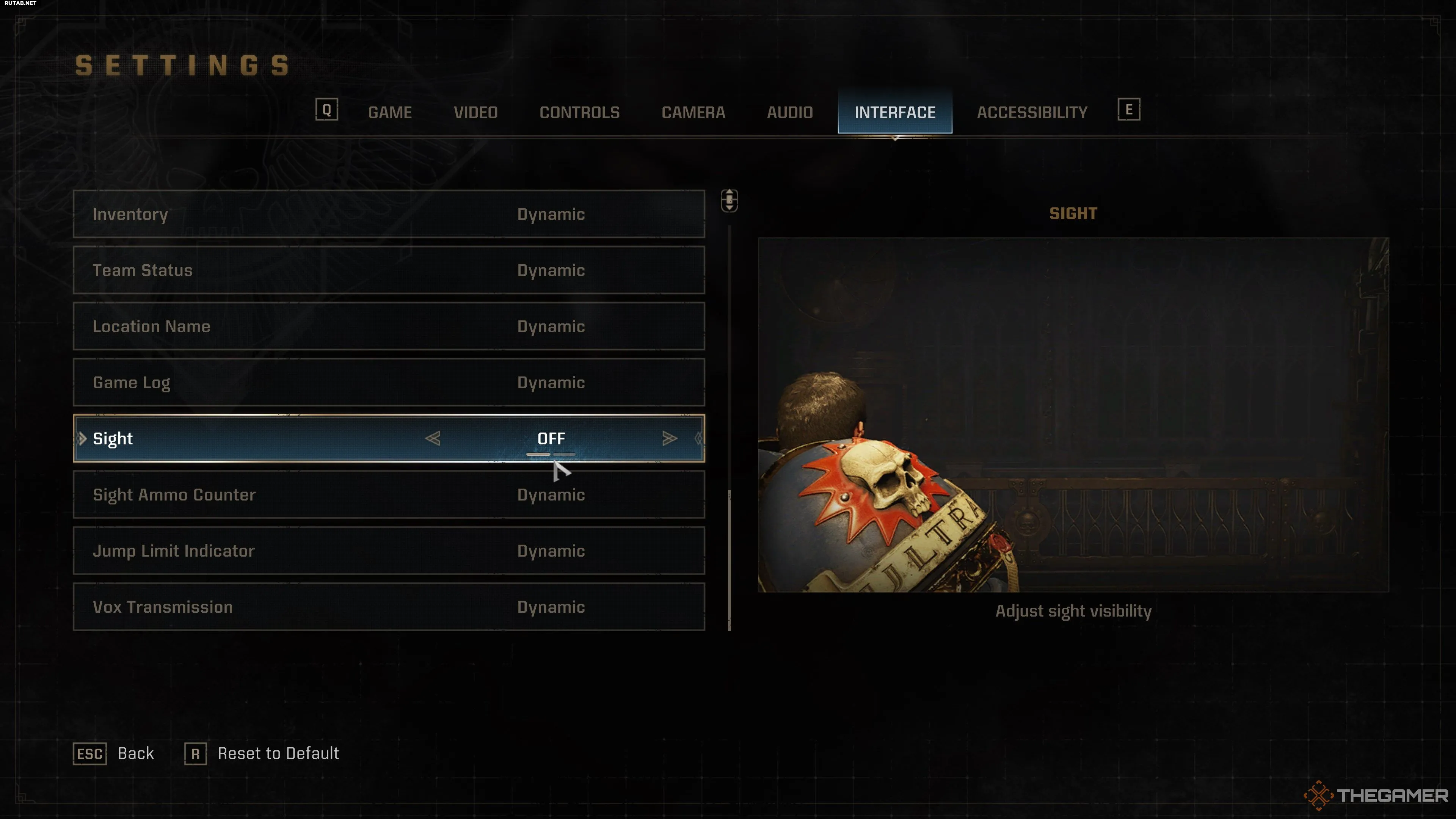Viewport: 1456px width, 819px height.
Task: Click the settings list scrollbar thumb
Action: (x=730, y=560)
